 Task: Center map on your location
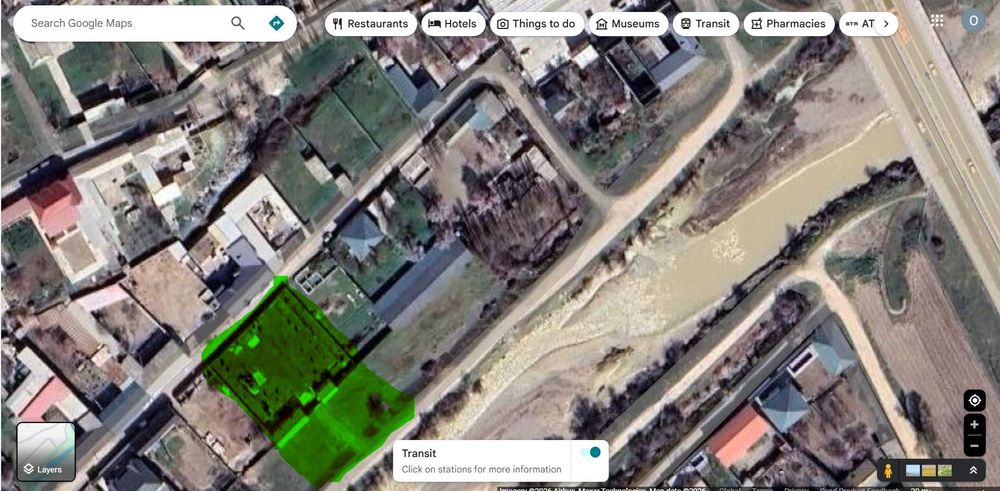(x=974, y=400)
